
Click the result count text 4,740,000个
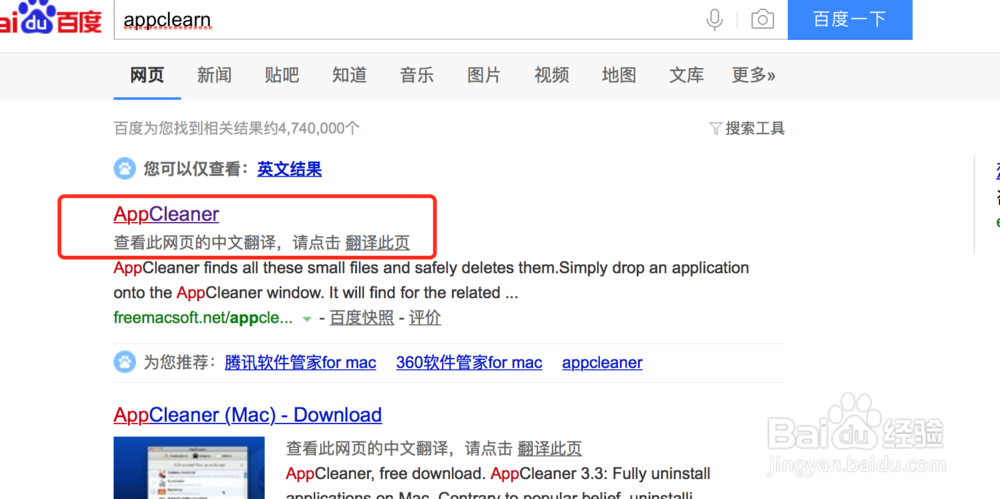point(321,129)
